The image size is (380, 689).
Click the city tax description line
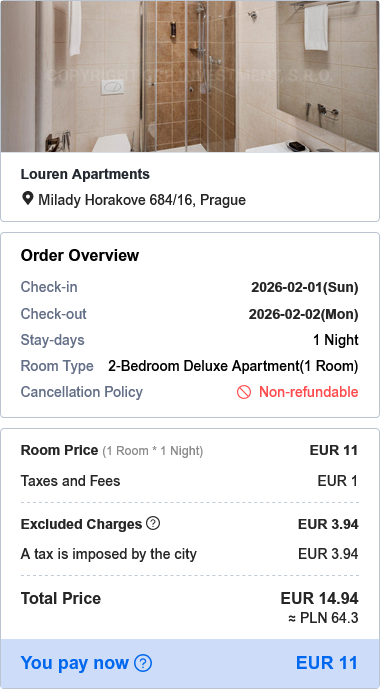(x=109, y=554)
